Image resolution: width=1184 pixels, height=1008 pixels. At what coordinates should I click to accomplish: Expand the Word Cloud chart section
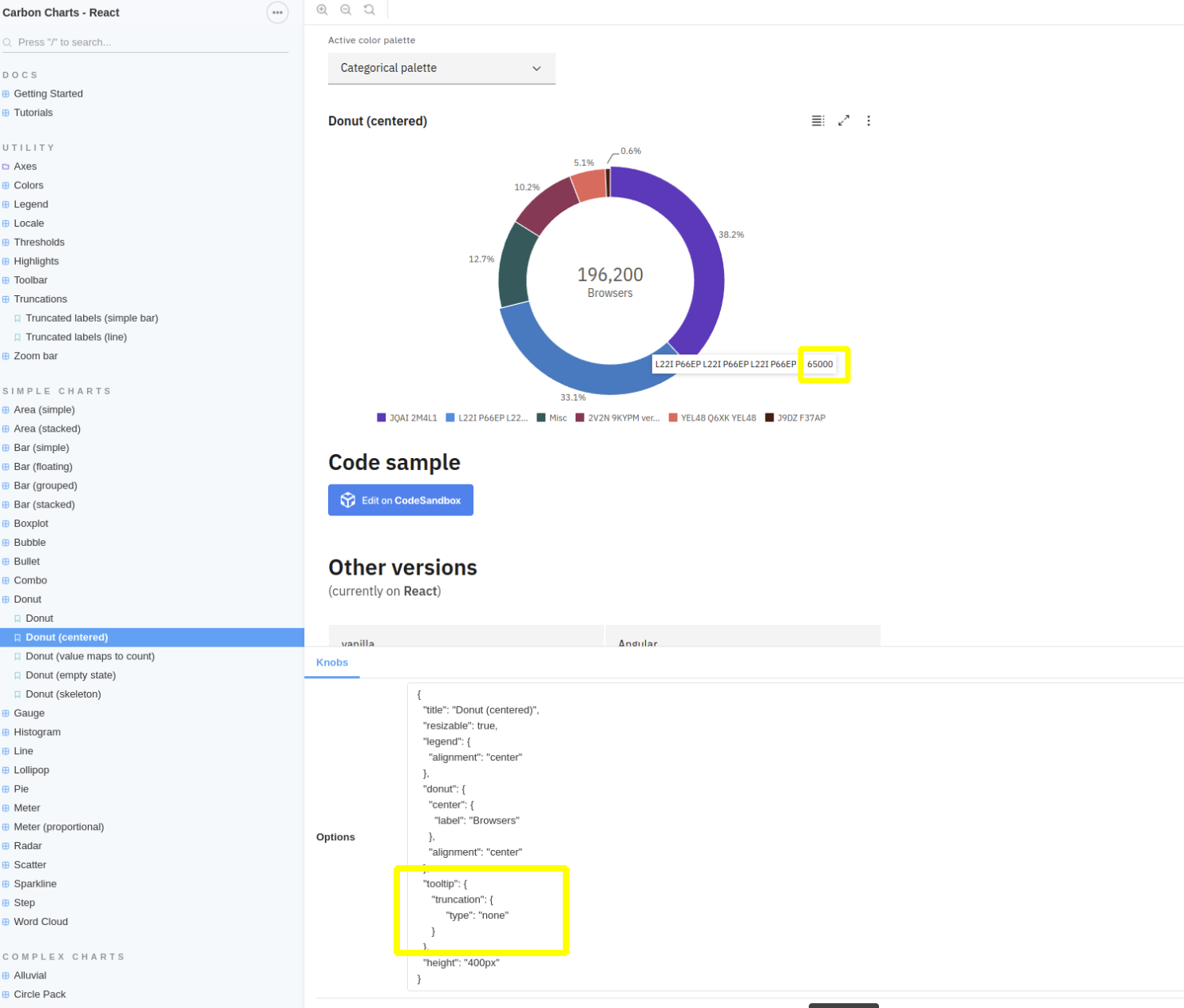6,921
